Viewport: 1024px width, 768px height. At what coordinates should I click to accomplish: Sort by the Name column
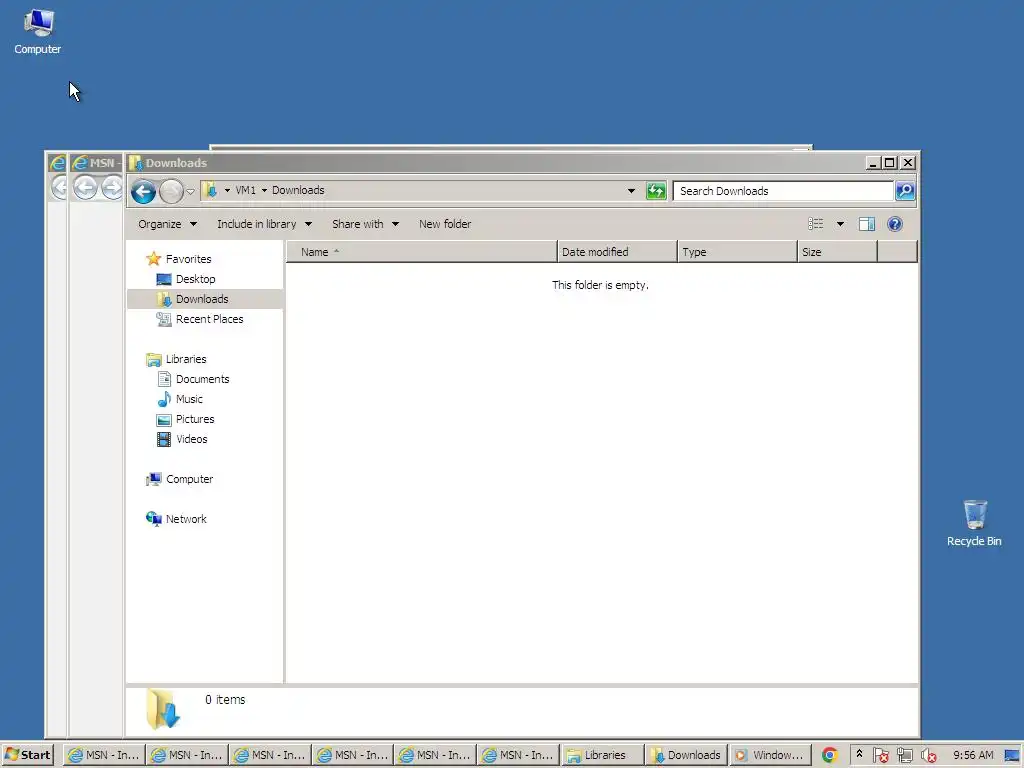point(421,251)
